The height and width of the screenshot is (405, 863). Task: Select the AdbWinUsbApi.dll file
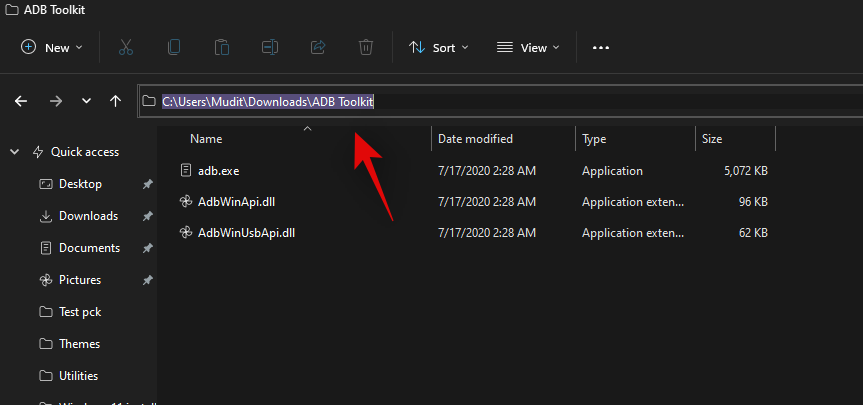tap(246, 233)
